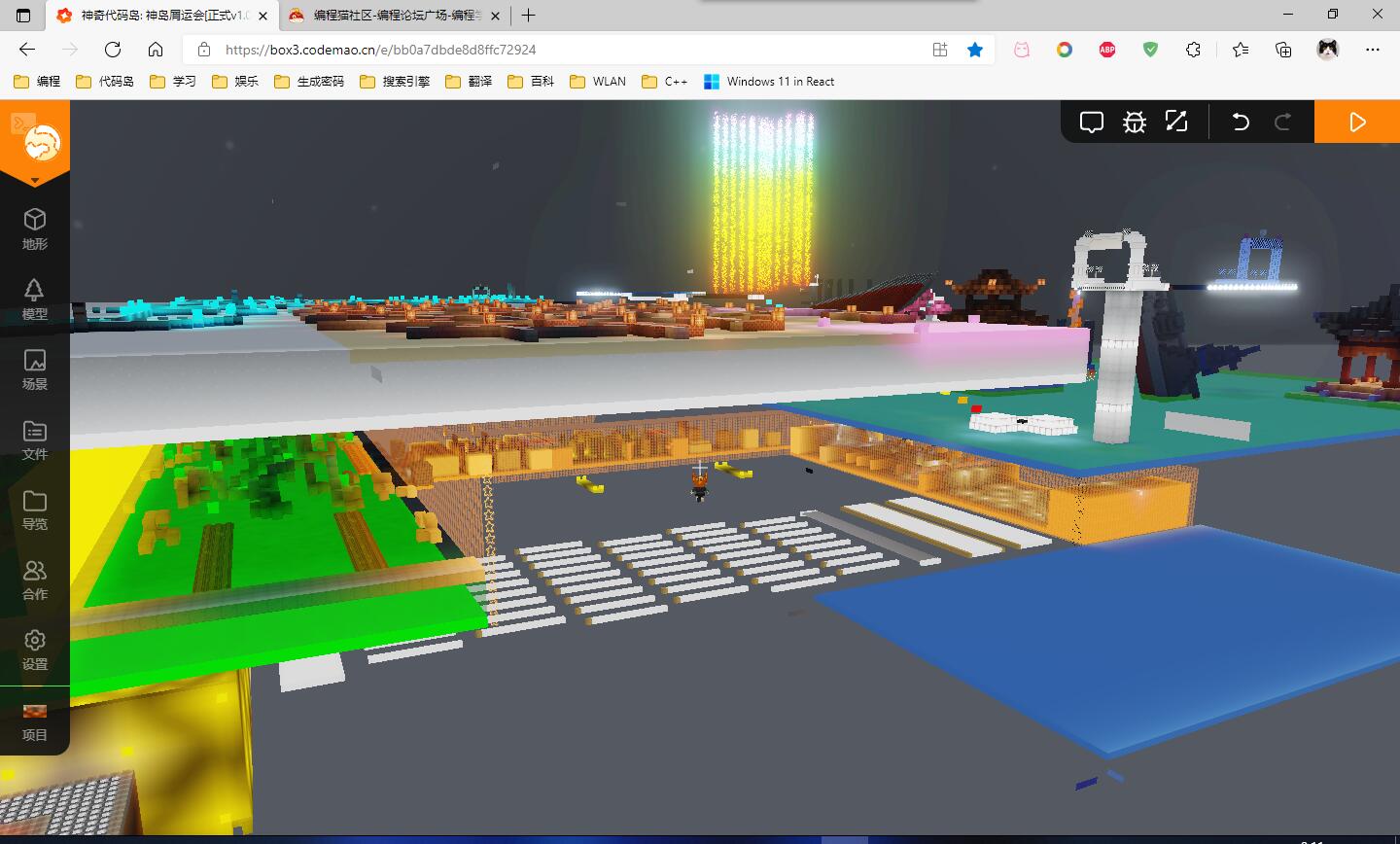Image resolution: width=1400 pixels, height=844 pixels.
Task: Switch to the 神奇代码岛 tab
Action: [x=161, y=16]
